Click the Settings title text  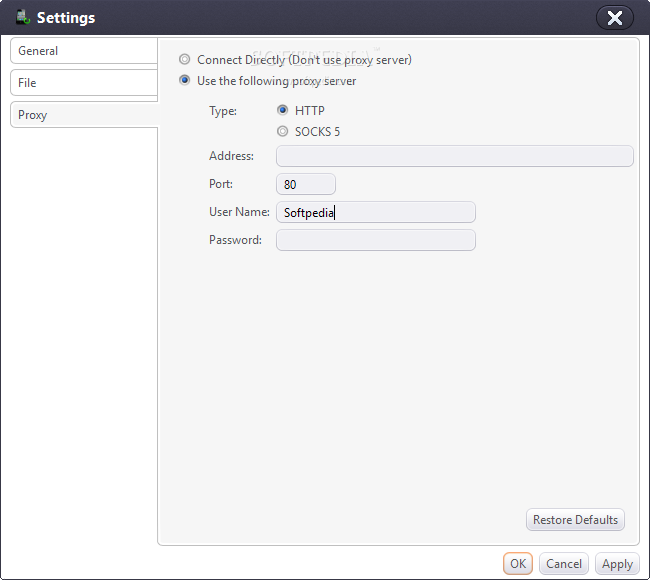[x=66, y=18]
